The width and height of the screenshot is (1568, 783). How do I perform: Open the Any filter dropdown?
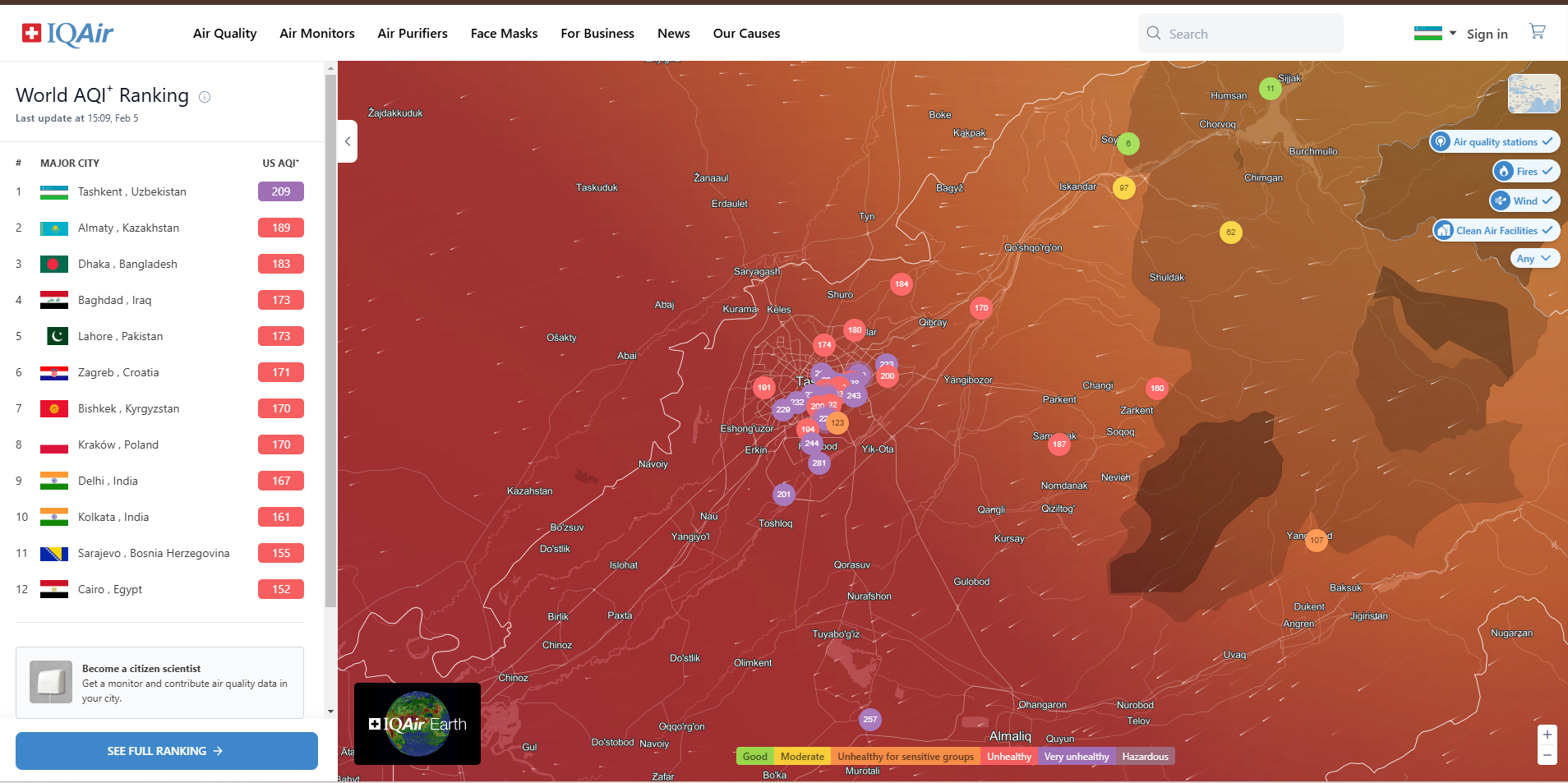click(1533, 259)
